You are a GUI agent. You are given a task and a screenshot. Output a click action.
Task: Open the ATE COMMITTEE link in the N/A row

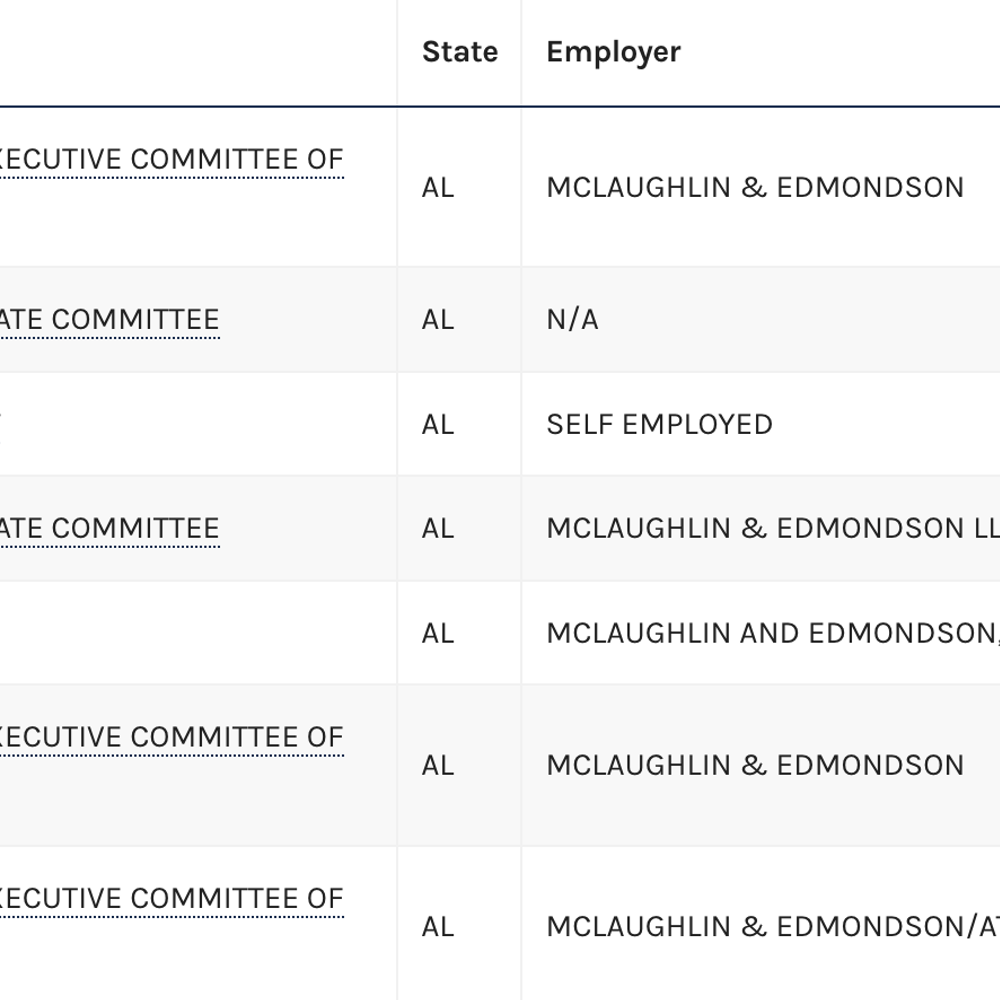click(110, 320)
